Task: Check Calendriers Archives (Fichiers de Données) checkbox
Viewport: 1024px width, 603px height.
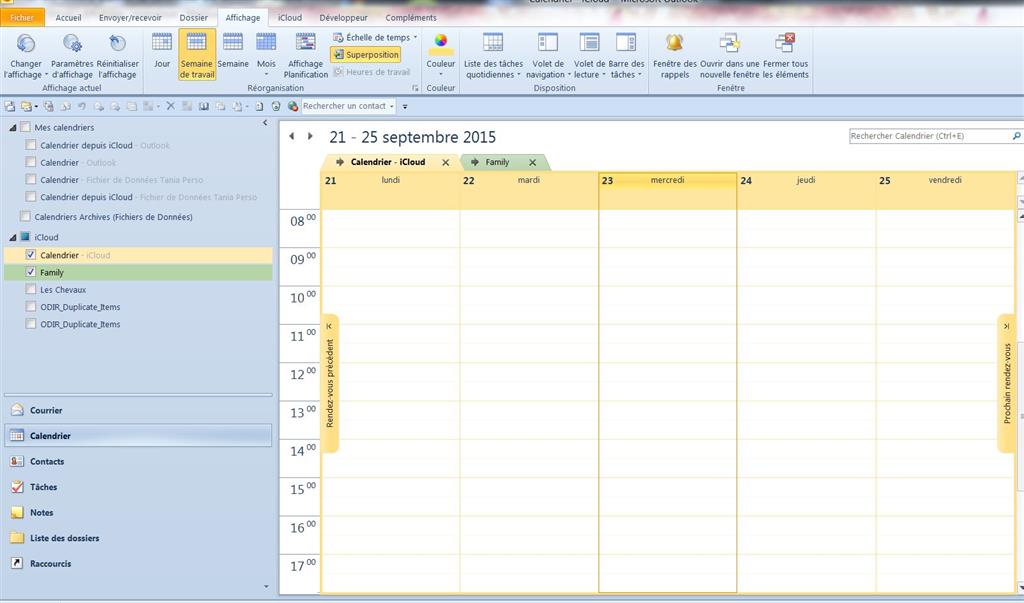Action: [25, 216]
